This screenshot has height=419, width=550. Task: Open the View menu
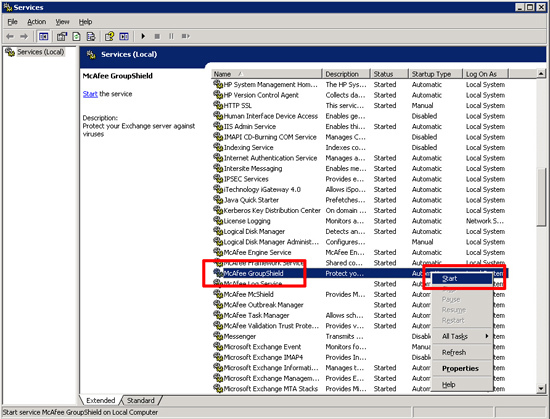coord(62,22)
